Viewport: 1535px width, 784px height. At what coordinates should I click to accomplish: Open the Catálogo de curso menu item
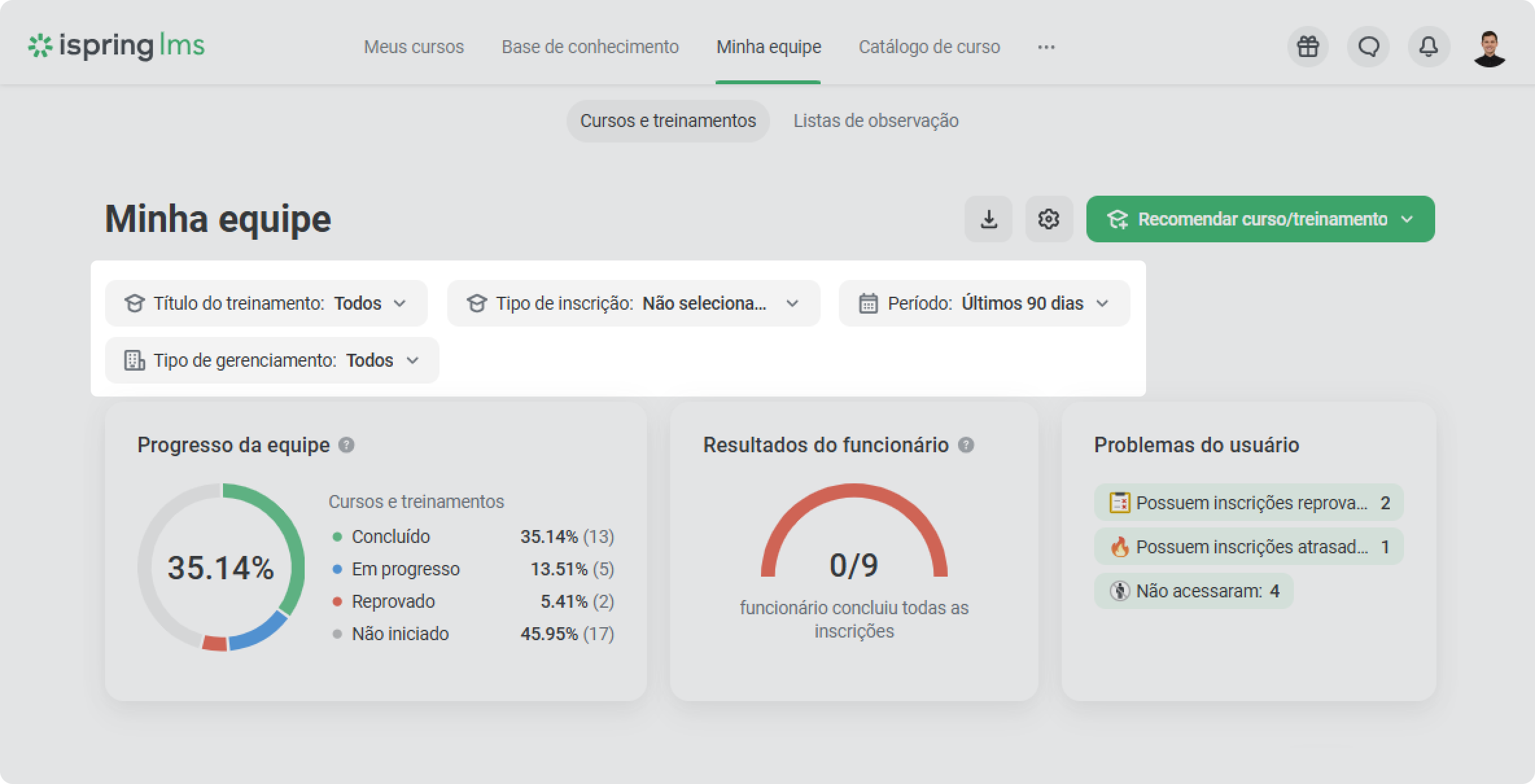tap(929, 47)
